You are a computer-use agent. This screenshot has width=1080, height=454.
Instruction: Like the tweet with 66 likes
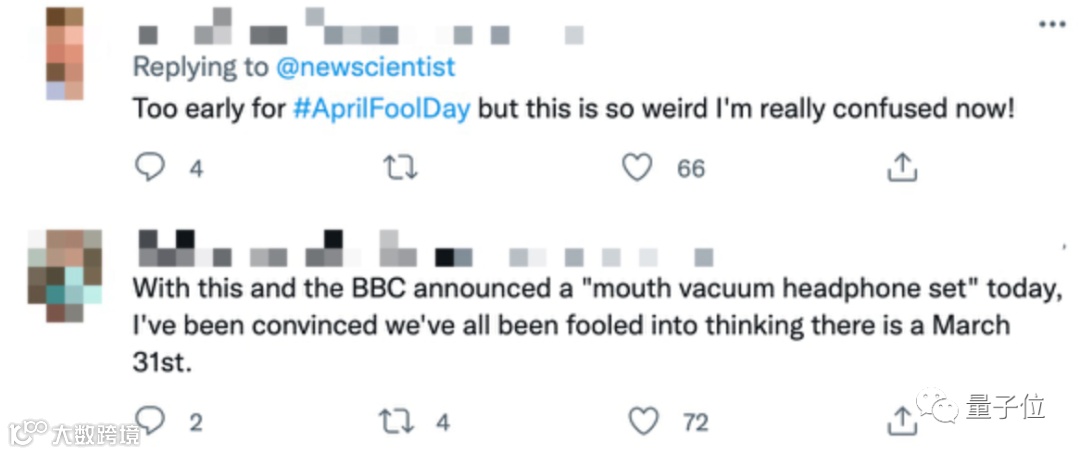(638, 168)
